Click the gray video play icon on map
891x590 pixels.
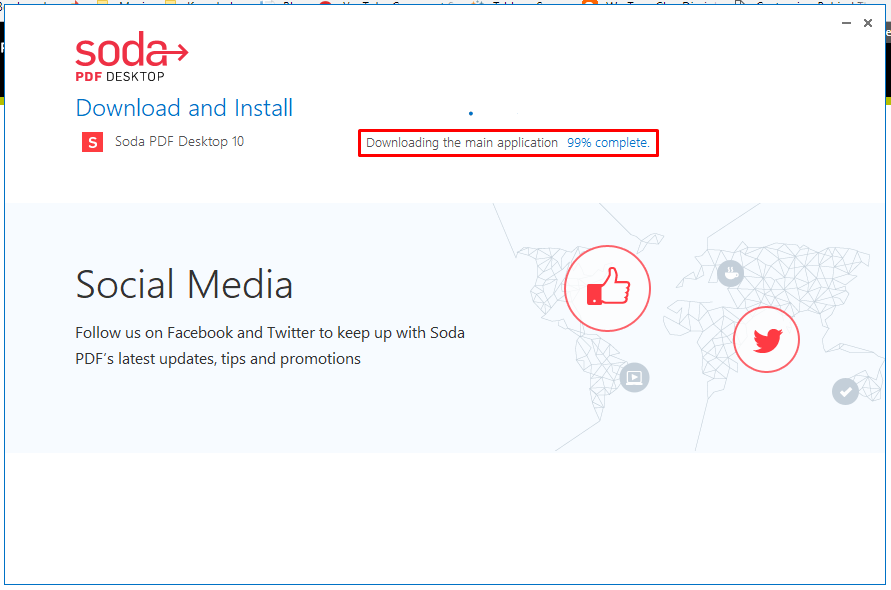click(x=635, y=377)
